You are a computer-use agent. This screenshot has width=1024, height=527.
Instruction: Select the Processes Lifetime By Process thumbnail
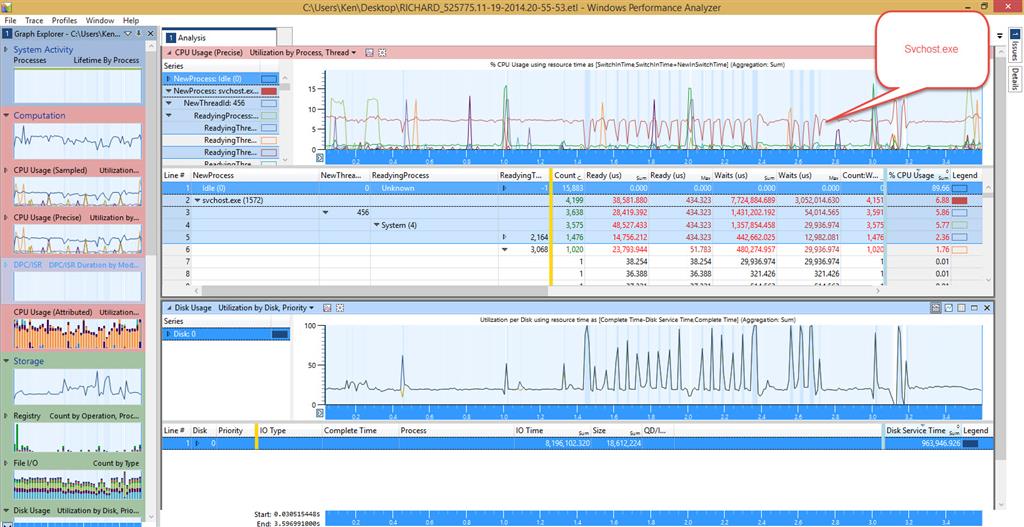tap(77, 85)
